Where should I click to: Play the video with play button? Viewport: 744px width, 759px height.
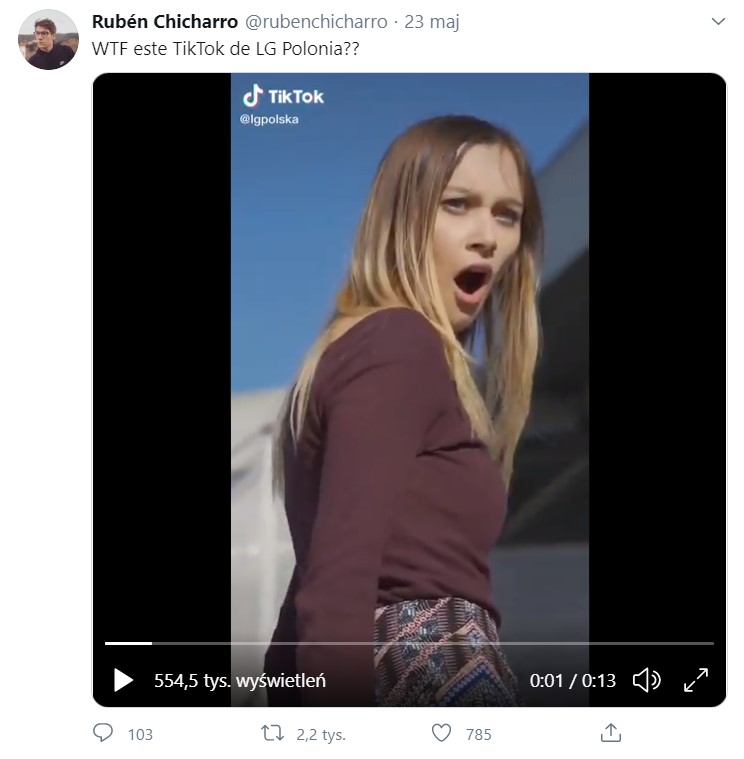click(x=123, y=681)
